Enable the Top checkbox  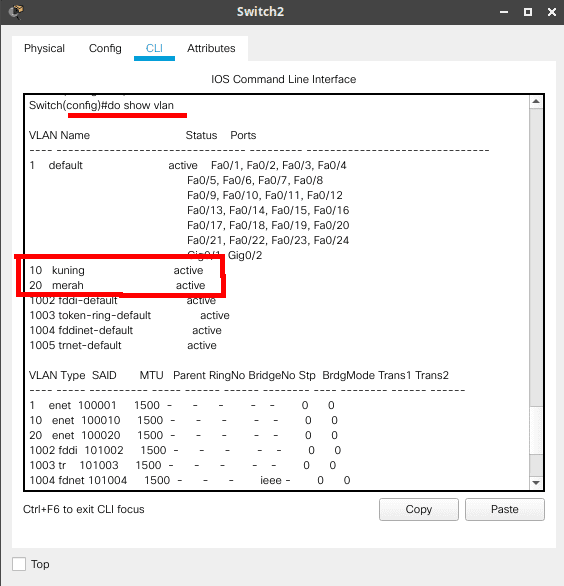[19, 564]
